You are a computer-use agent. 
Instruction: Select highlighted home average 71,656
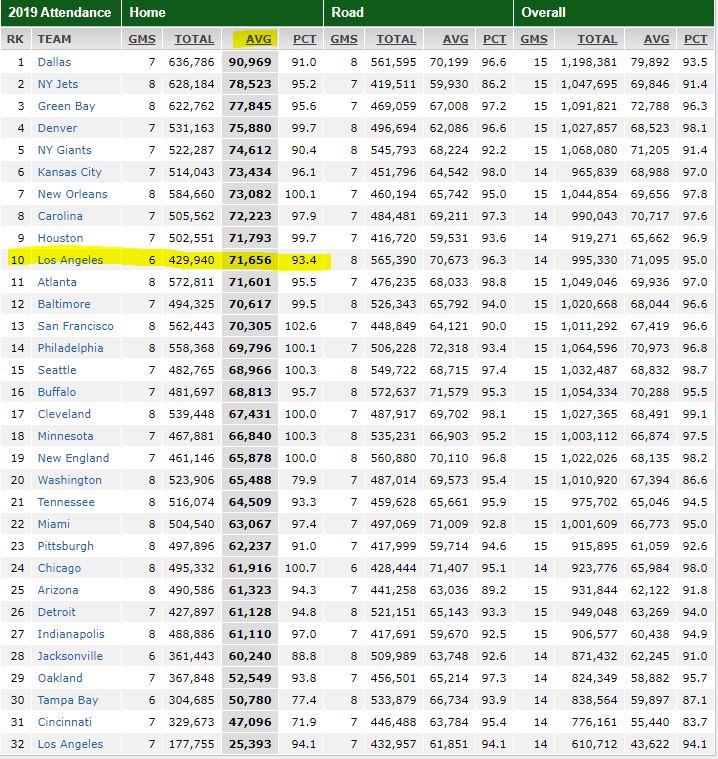click(x=250, y=260)
